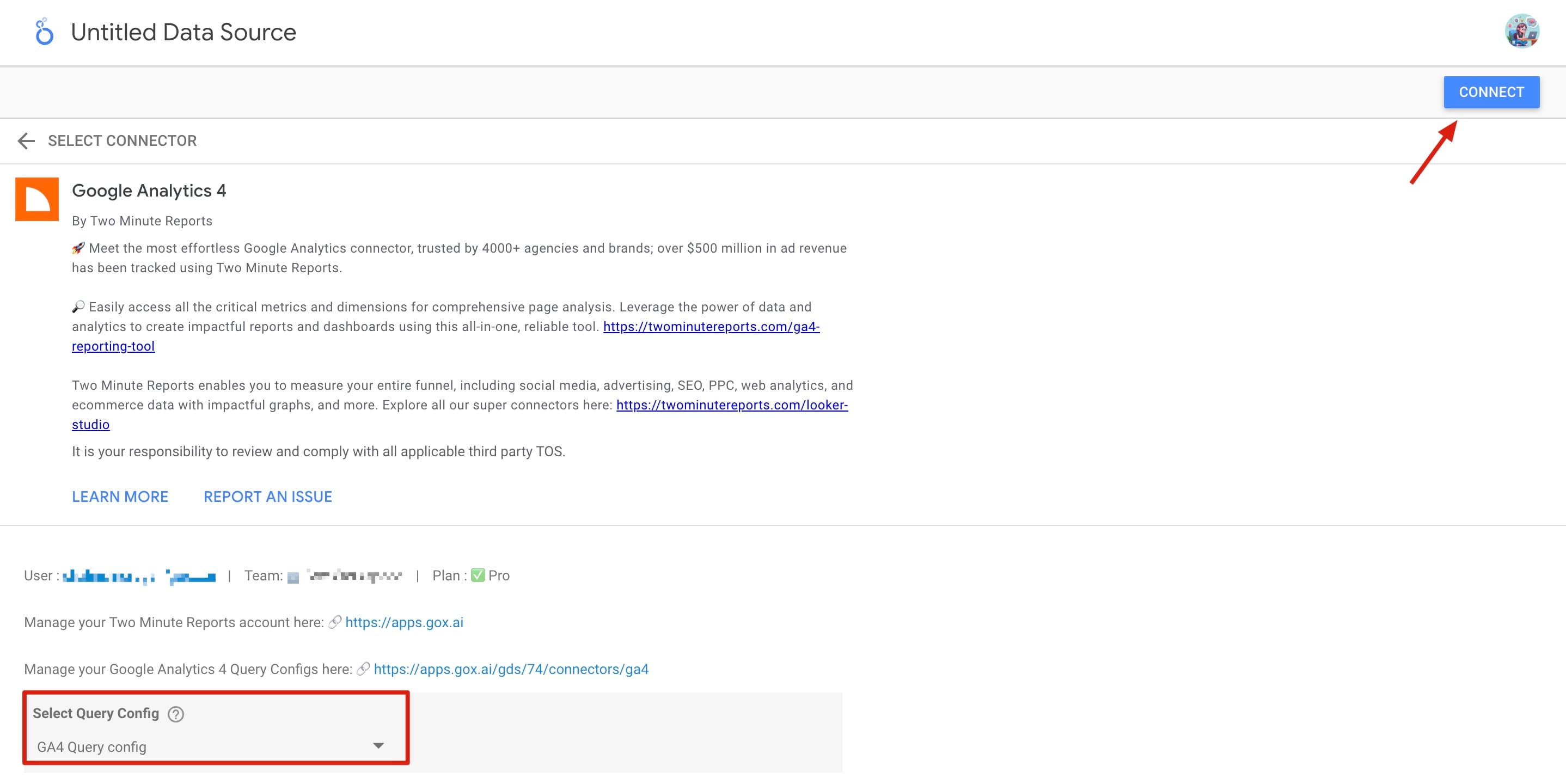Open the https://apps.gox.ai account link
This screenshot has height=784, width=1566.
click(x=403, y=622)
